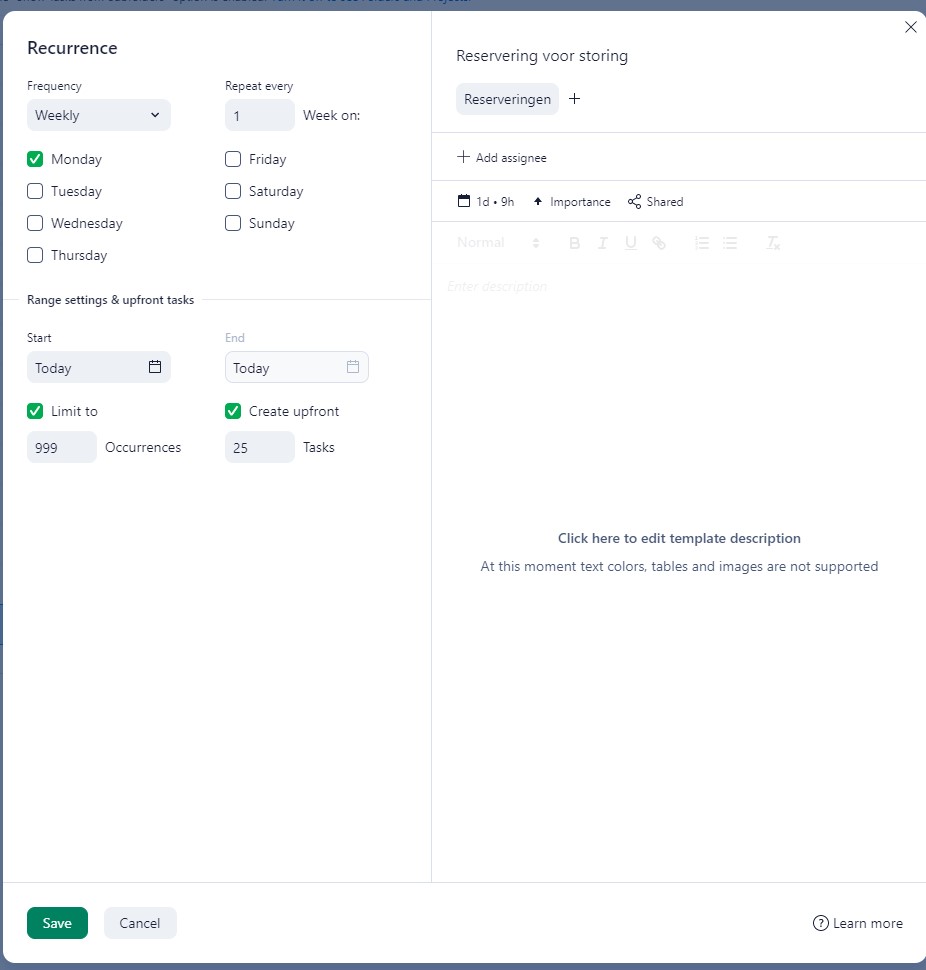Apply bulleted list formatting
926x970 pixels.
pos(730,243)
